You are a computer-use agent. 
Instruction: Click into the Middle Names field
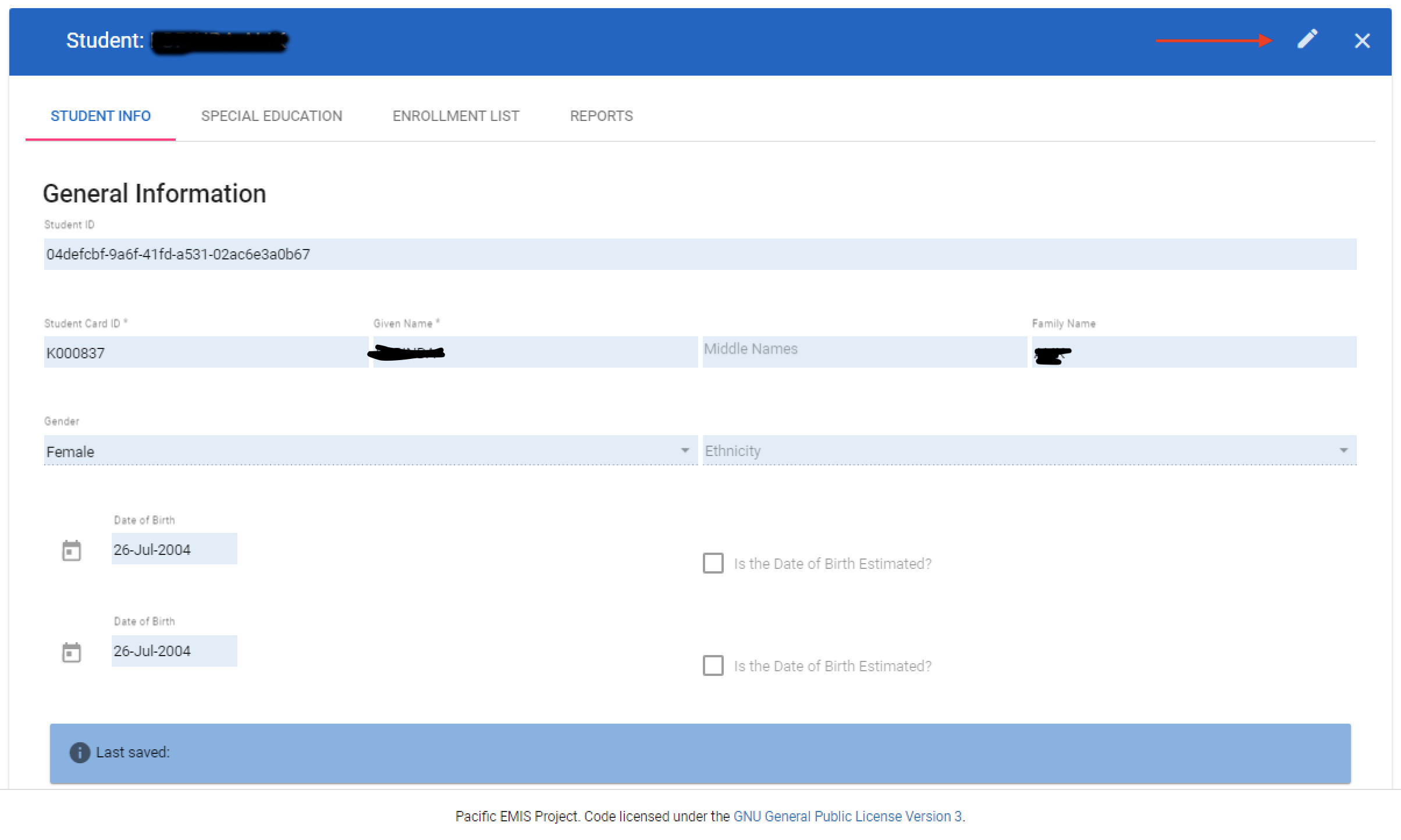[864, 351]
